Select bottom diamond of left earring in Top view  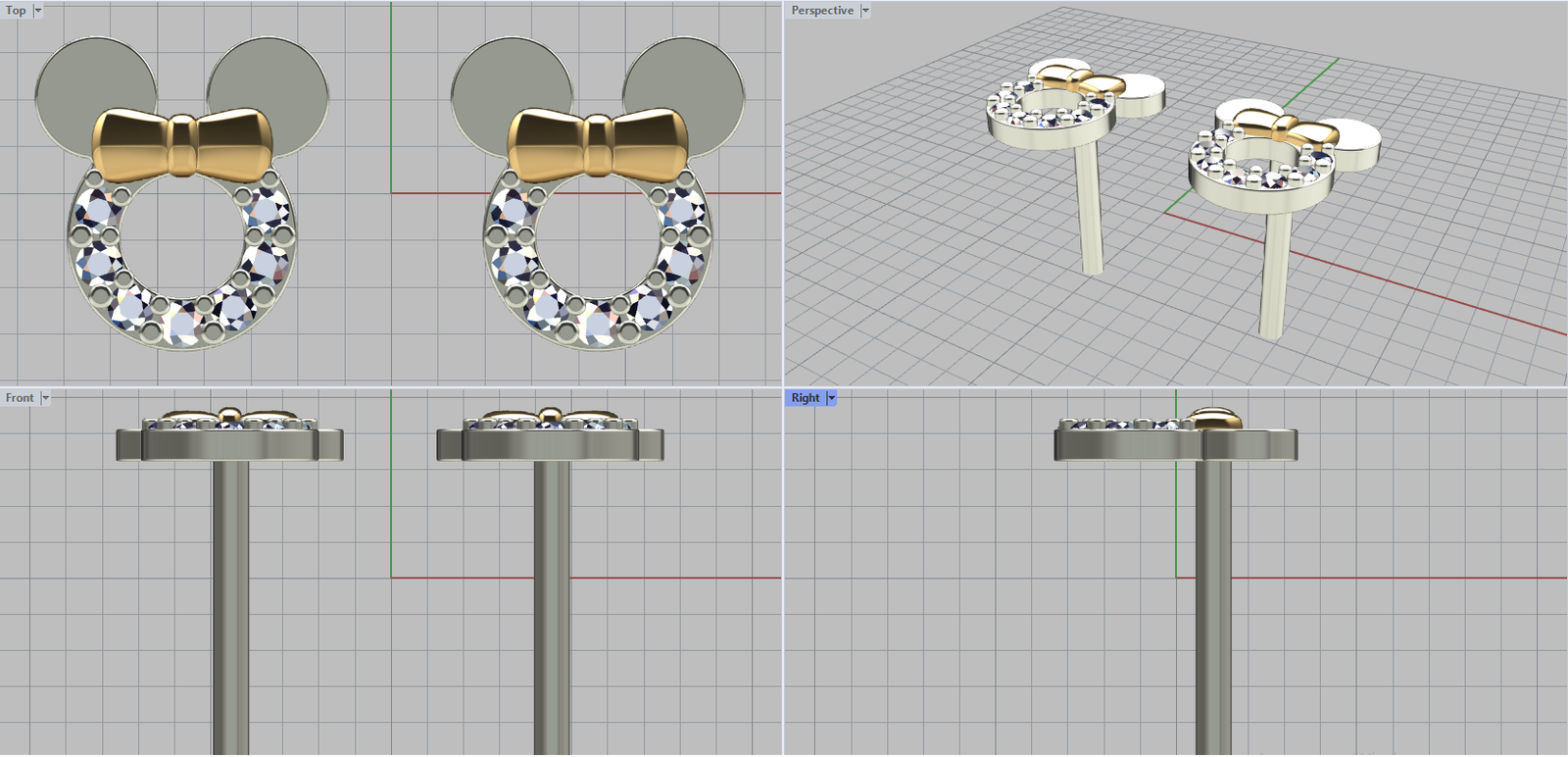183,322
